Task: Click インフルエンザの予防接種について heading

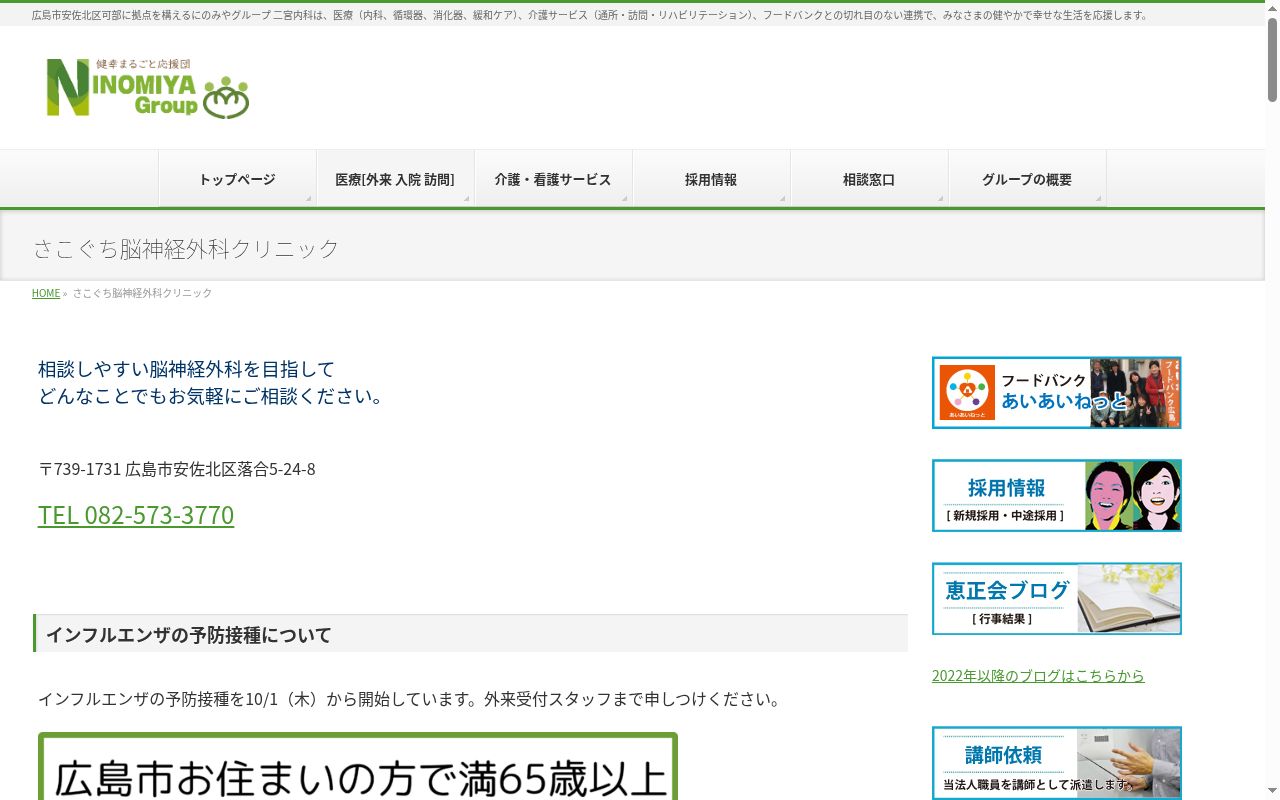Action: (471, 634)
